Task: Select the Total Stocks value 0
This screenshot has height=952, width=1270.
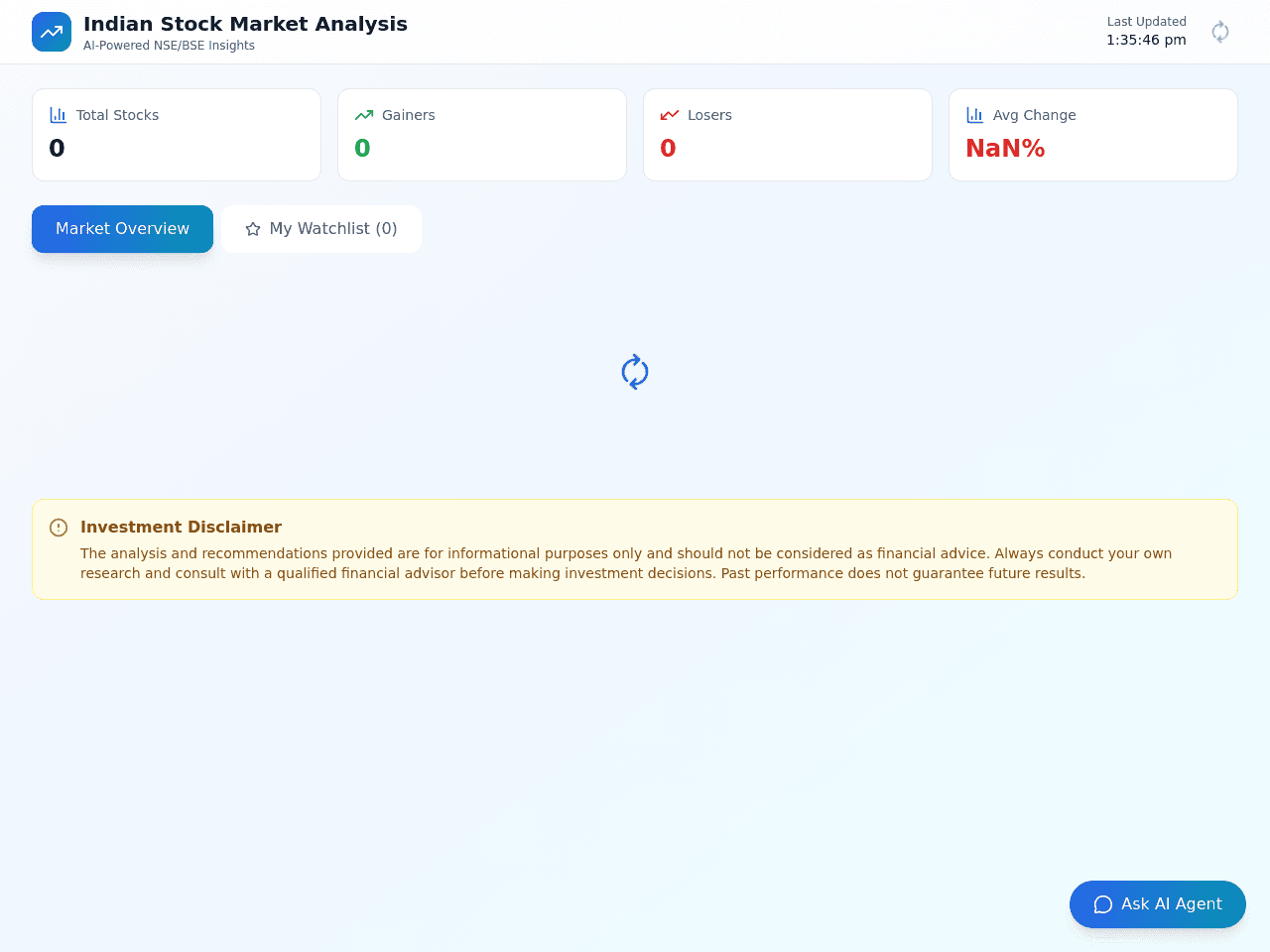Action: 57,149
